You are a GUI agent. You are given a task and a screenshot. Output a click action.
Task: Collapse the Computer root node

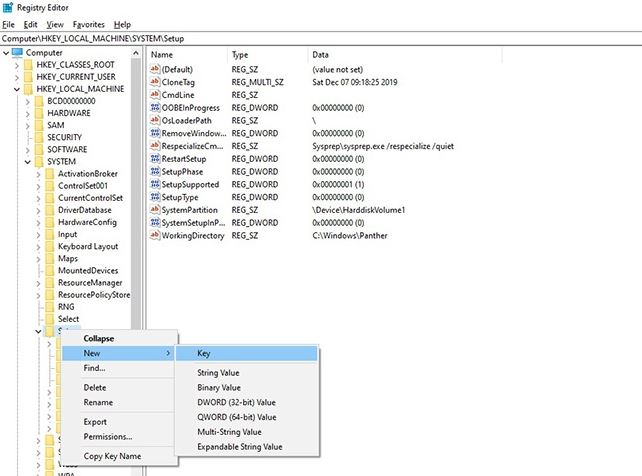(6, 53)
